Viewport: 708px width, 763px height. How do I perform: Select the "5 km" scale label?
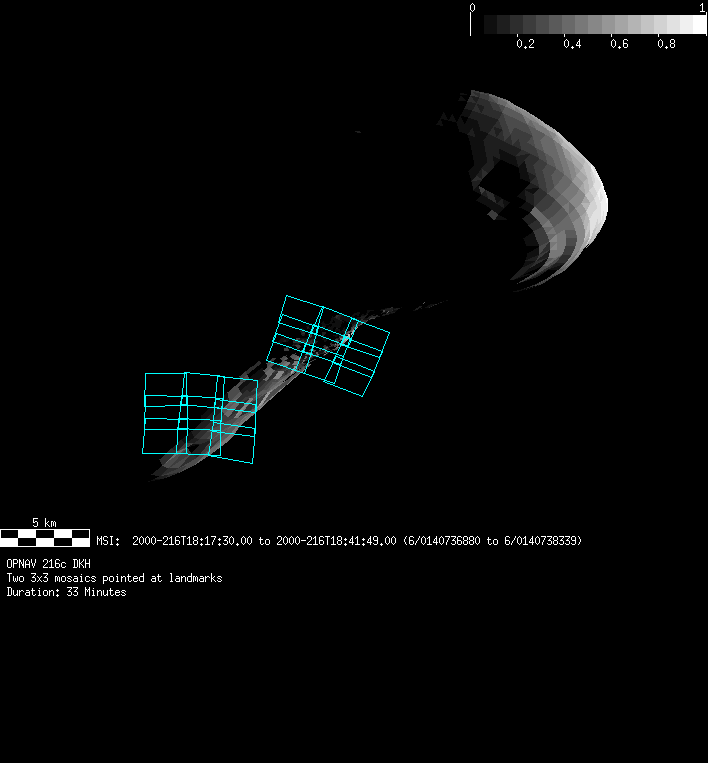[x=44, y=523]
